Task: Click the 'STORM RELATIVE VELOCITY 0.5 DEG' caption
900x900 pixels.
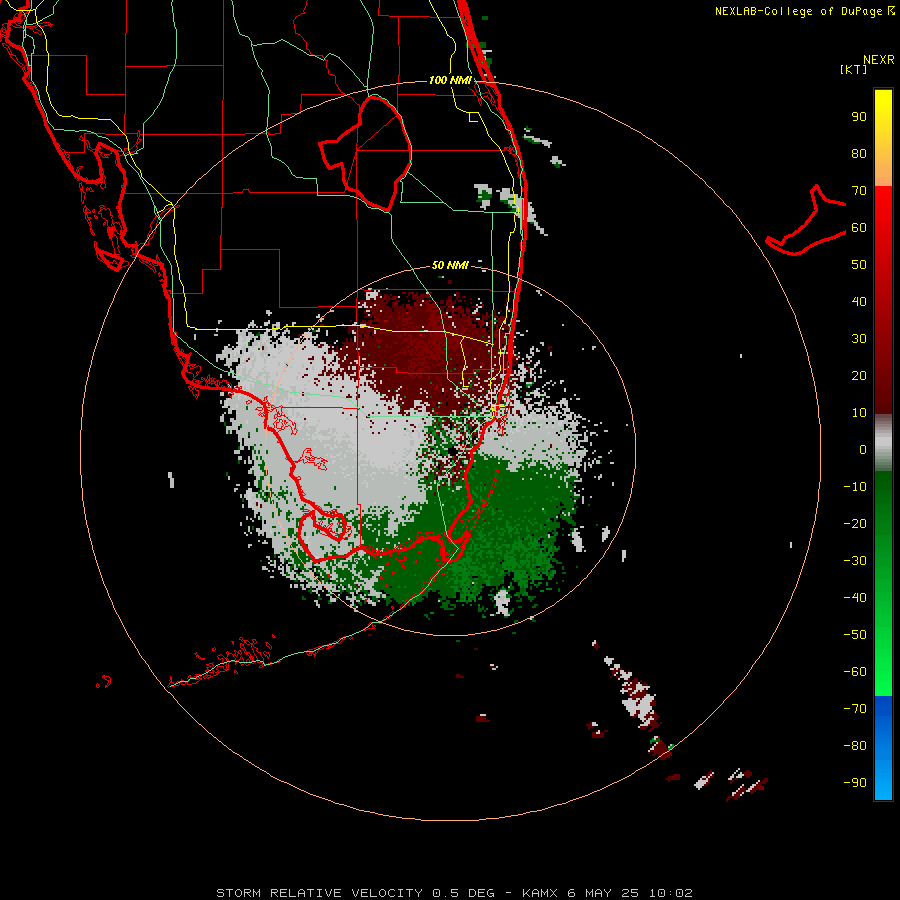Action: (x=356, y=893)
